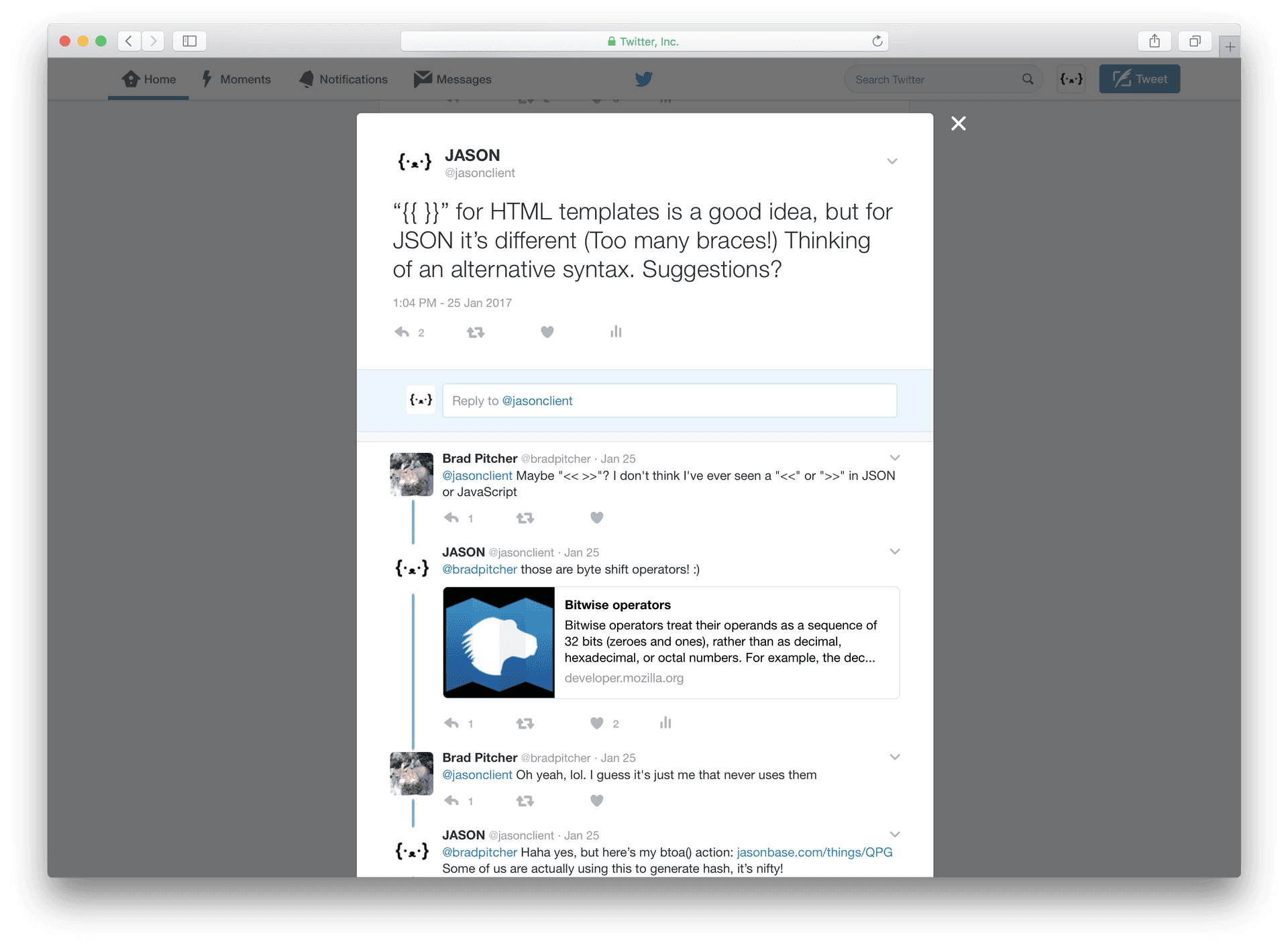Toggle like on Brad Pitcher's first reply
The width and height of the screenshot is (1288, 944).
click(x=596, y=518)
